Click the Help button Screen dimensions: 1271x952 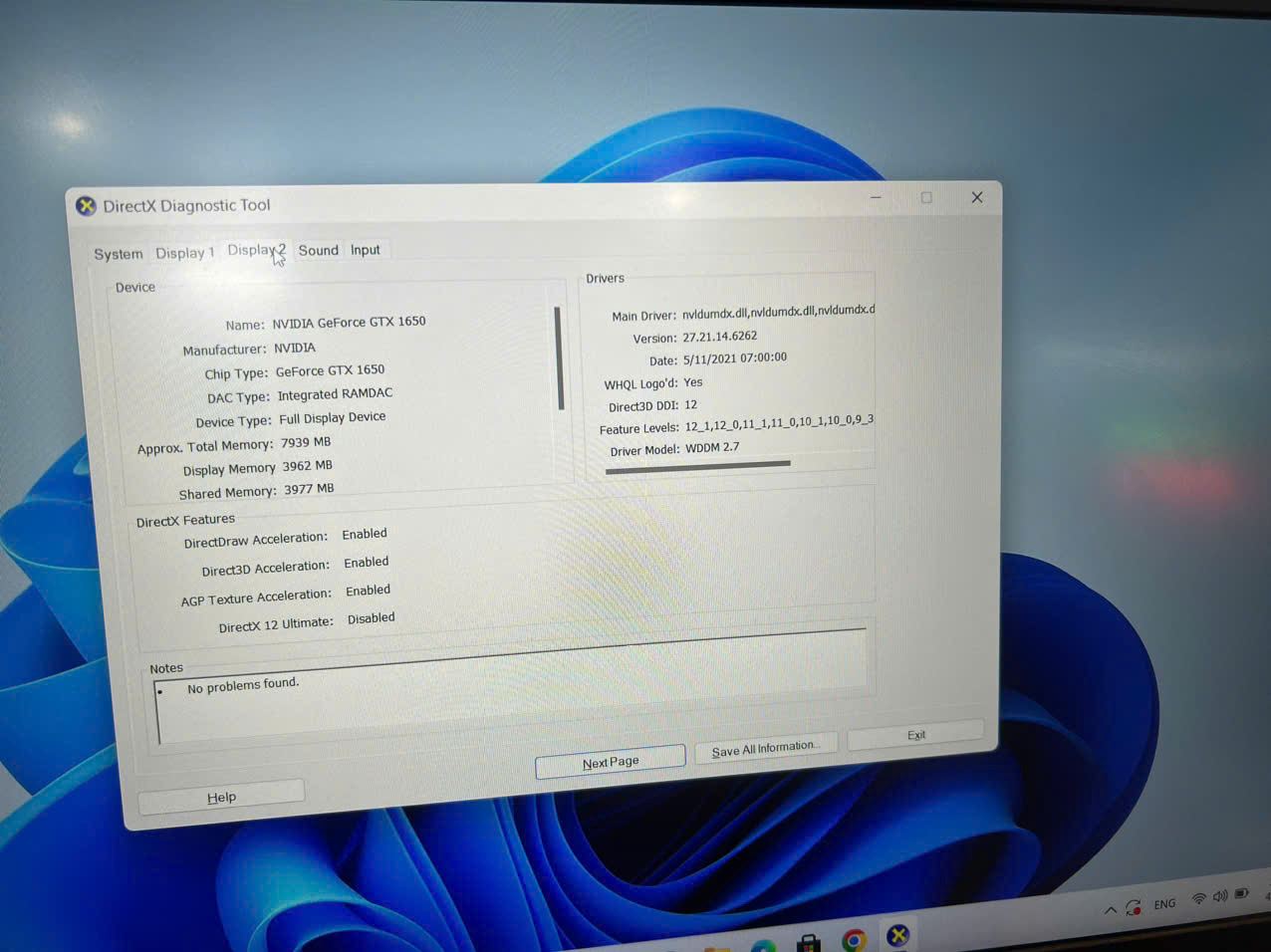[221, 797]
